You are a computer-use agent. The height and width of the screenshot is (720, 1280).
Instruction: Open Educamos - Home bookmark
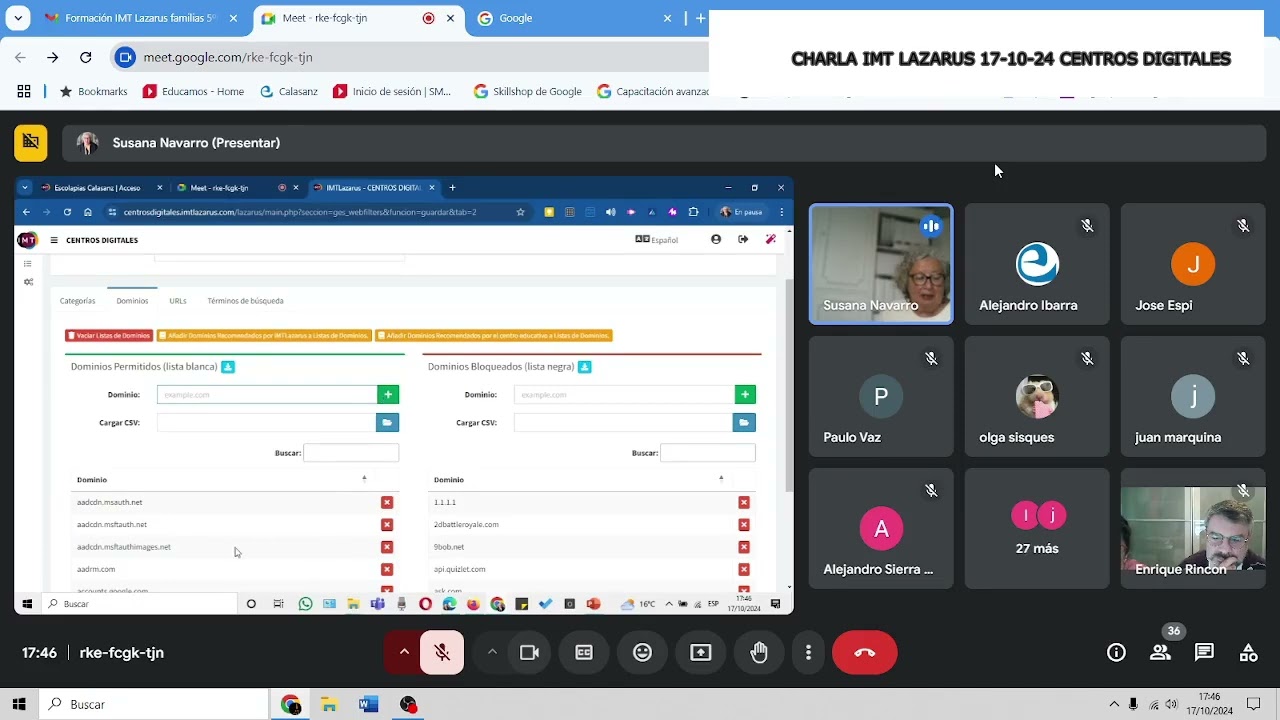coord(193,91)
